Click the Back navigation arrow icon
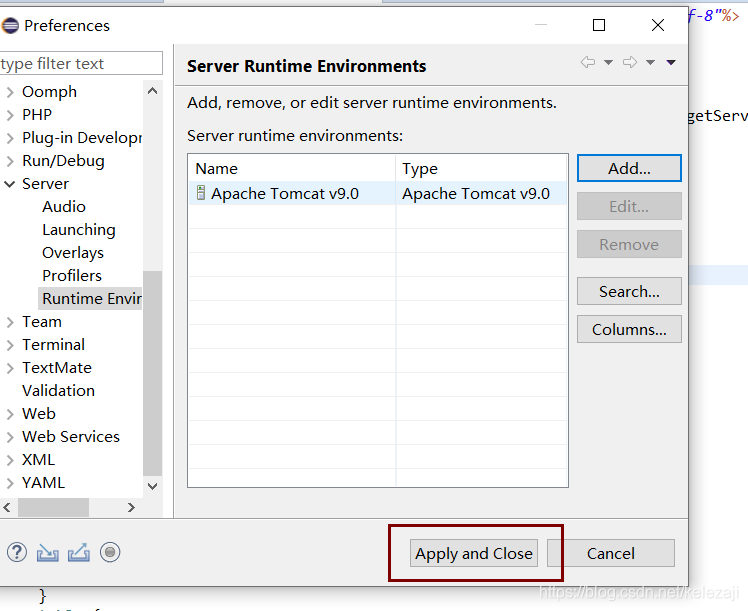Screen dimensions: 748x611 tap(588, 62)
